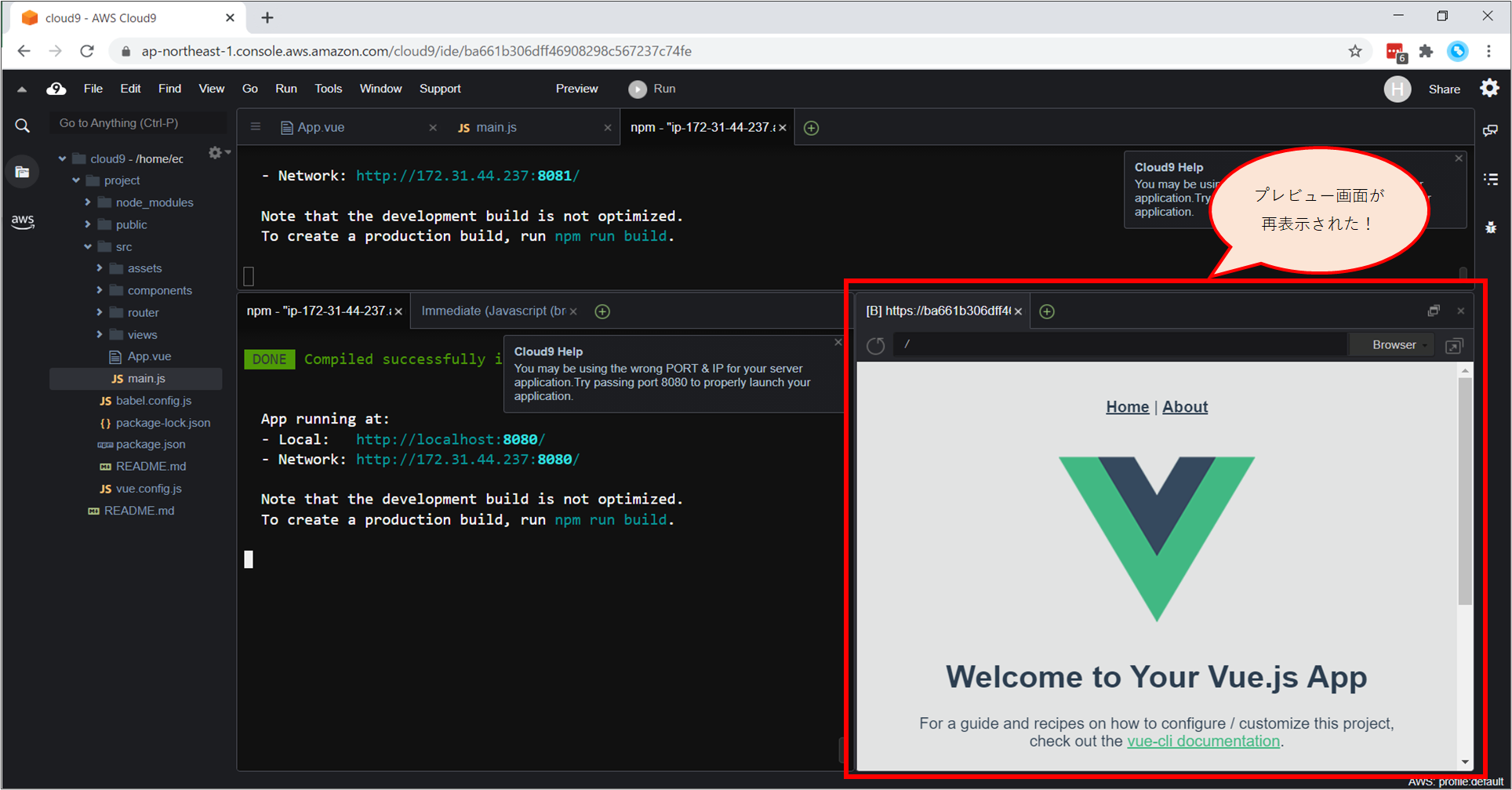The image size is (1512, 790).
Task: Open package-lock.json in file tree
Action: tap(163, 423)
